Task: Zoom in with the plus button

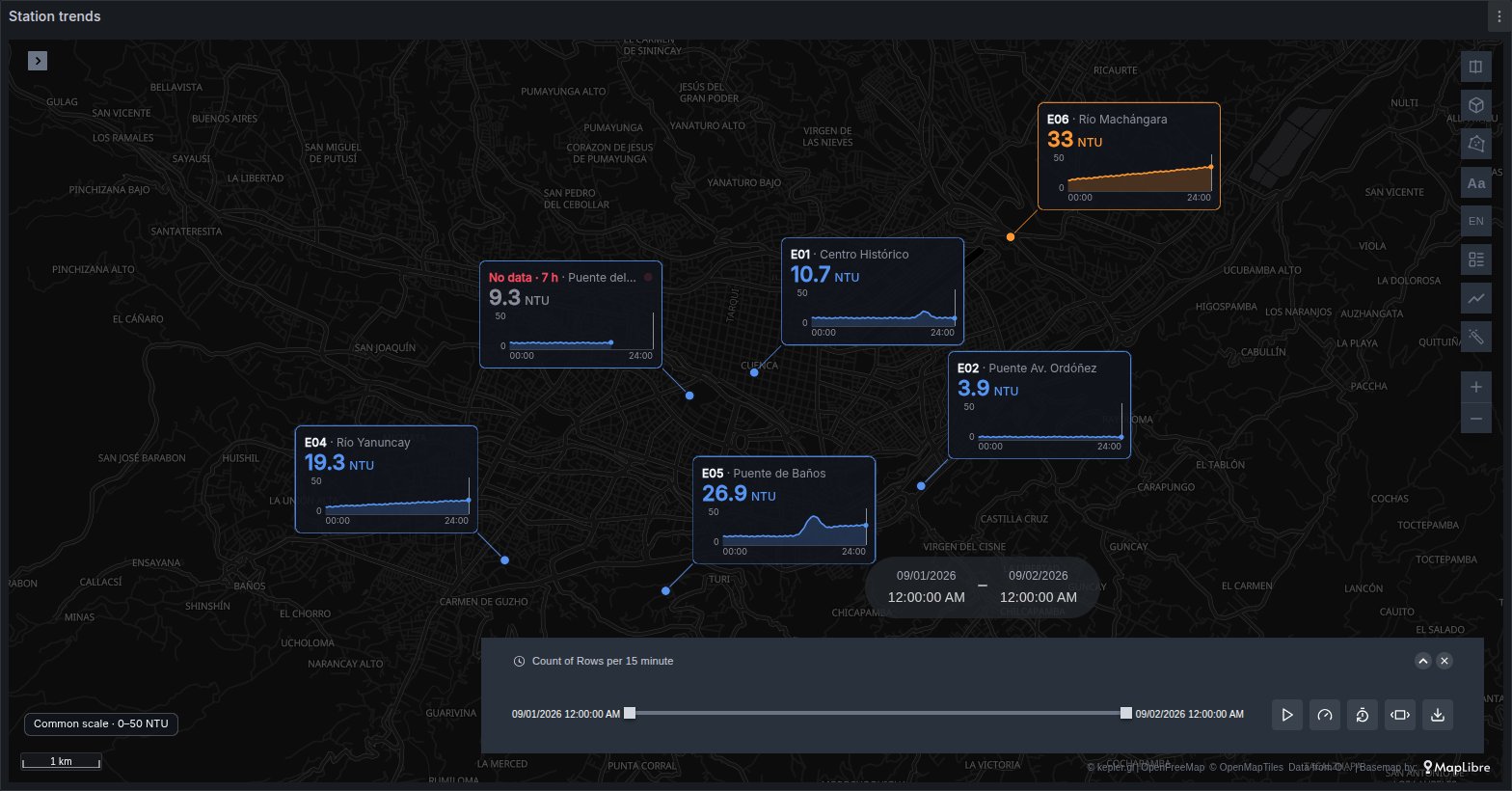Action: coord(1476,387)
